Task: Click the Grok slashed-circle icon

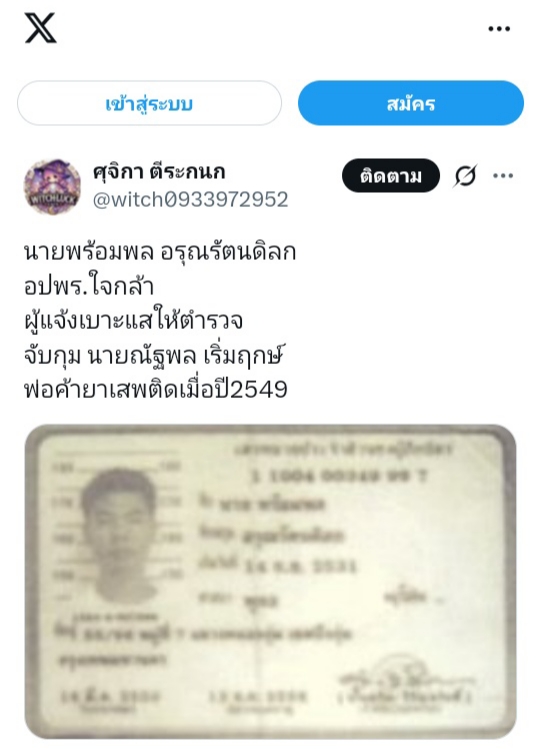Action: [465, 175]
